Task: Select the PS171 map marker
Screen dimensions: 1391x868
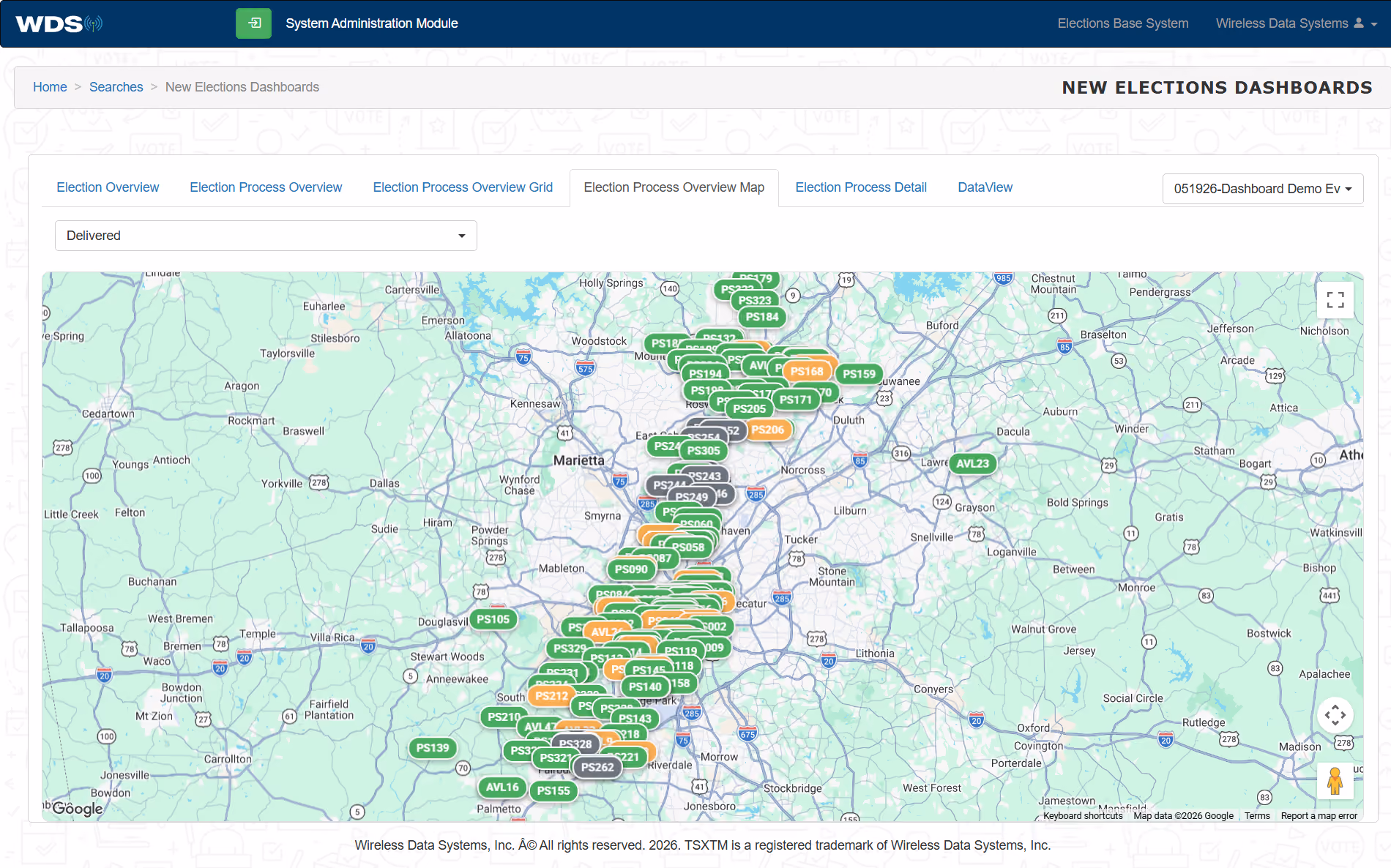Action: [x=796, y=400]
